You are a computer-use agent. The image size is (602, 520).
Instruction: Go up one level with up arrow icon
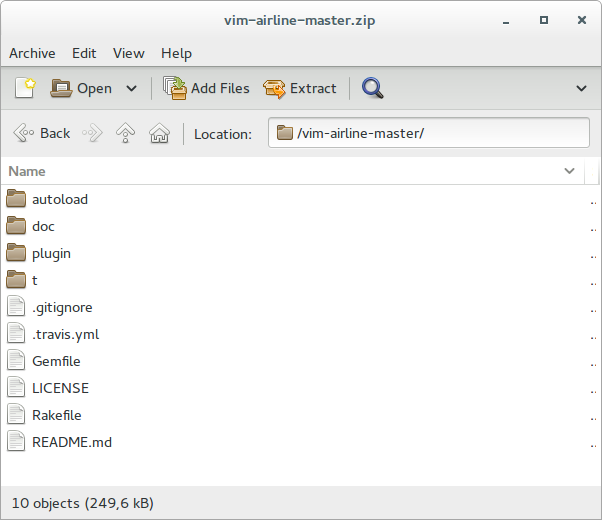click(126, 133)
